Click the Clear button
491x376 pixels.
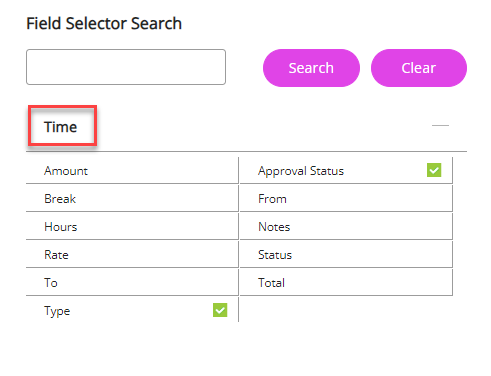(419, 68)
